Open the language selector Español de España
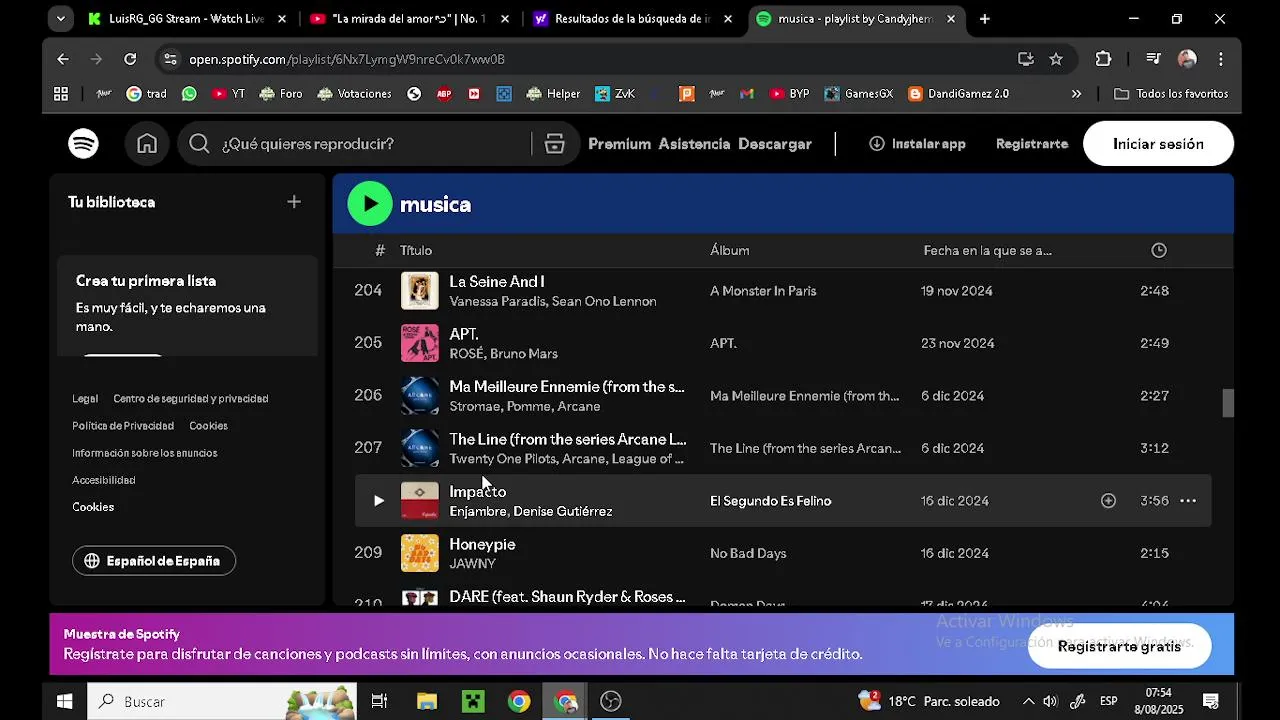This screenshot has height=720, width=1280. point(154,561)
